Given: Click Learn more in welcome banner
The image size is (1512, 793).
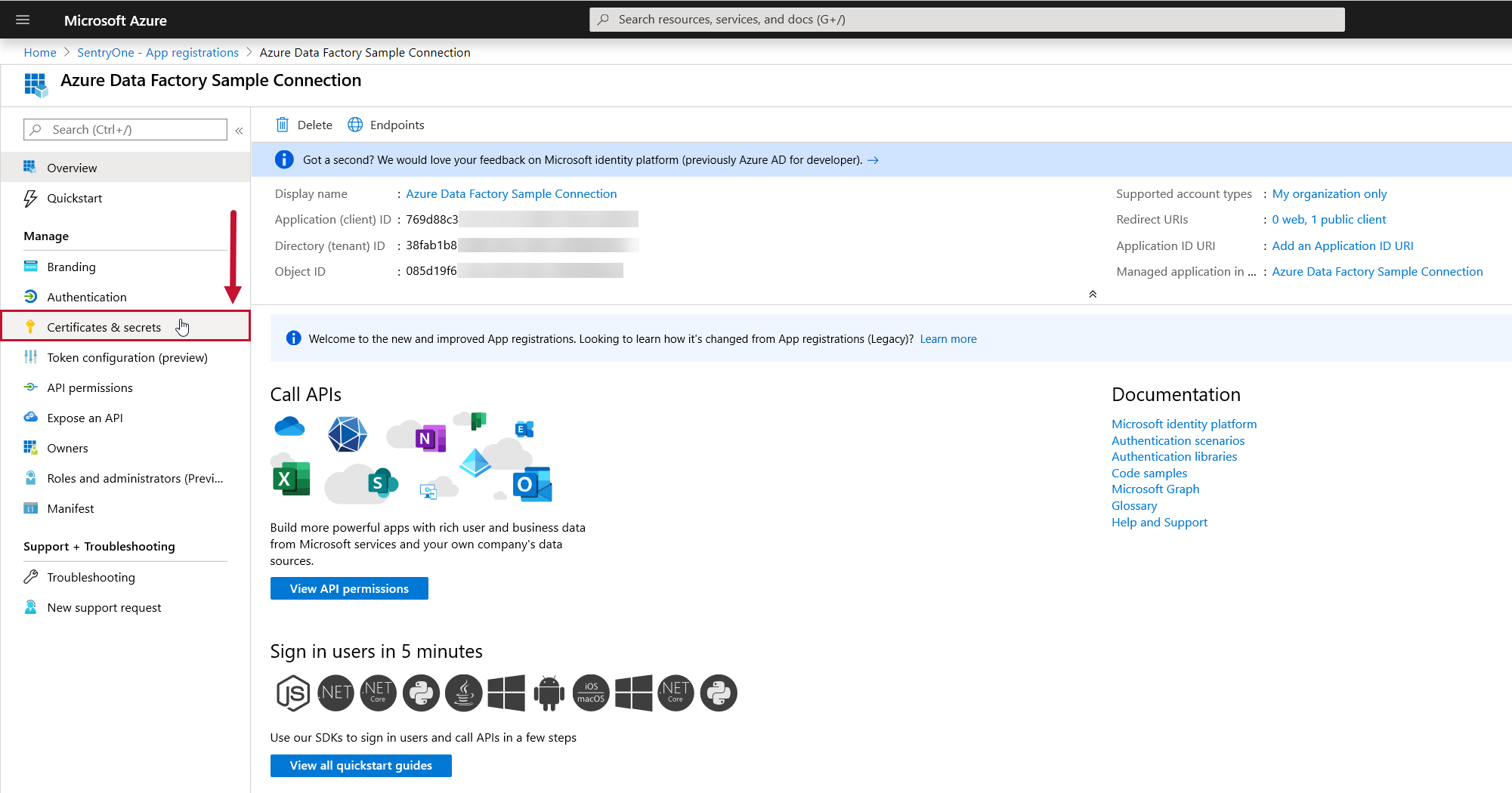Looking at the screenshot, I should click(x=948, y=338).
